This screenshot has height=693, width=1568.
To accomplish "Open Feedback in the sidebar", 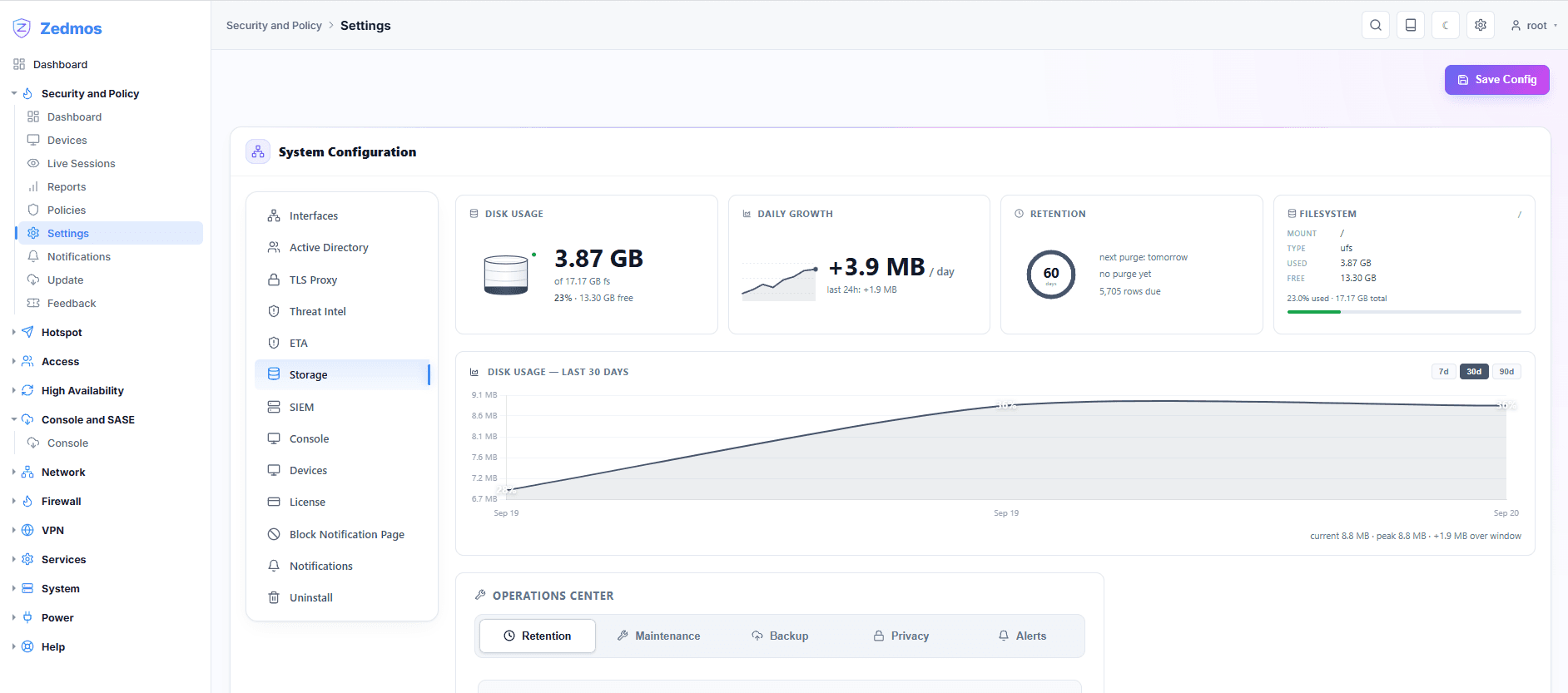I will [x=72, y=303].
